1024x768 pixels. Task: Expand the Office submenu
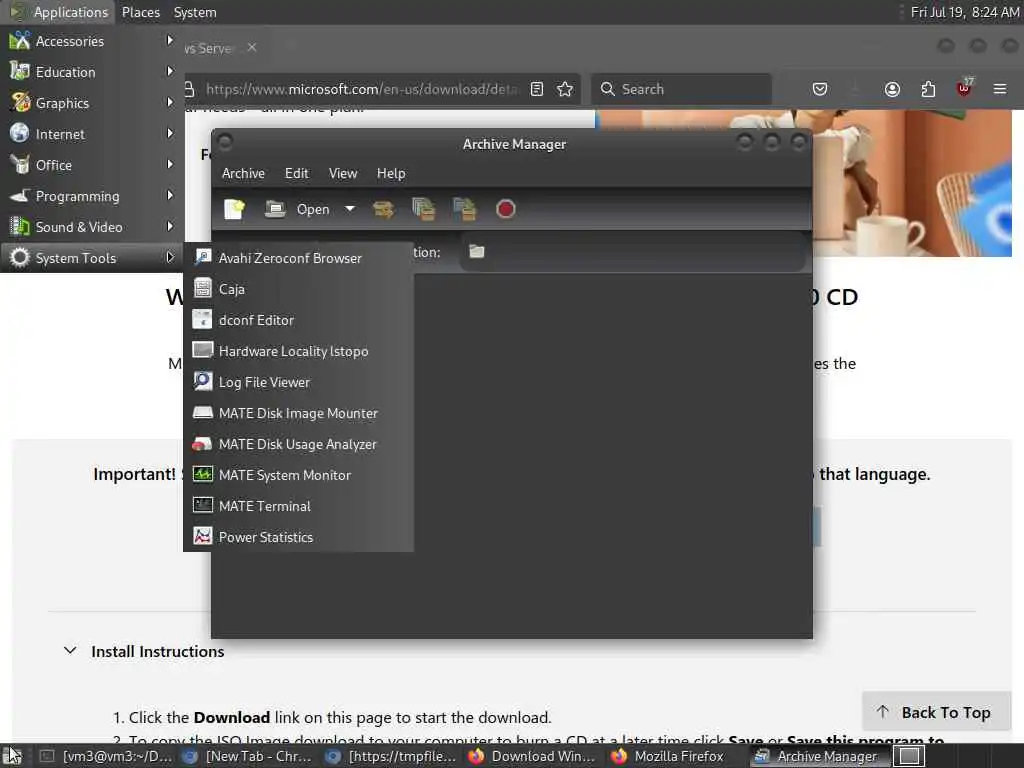pos(91,165)
